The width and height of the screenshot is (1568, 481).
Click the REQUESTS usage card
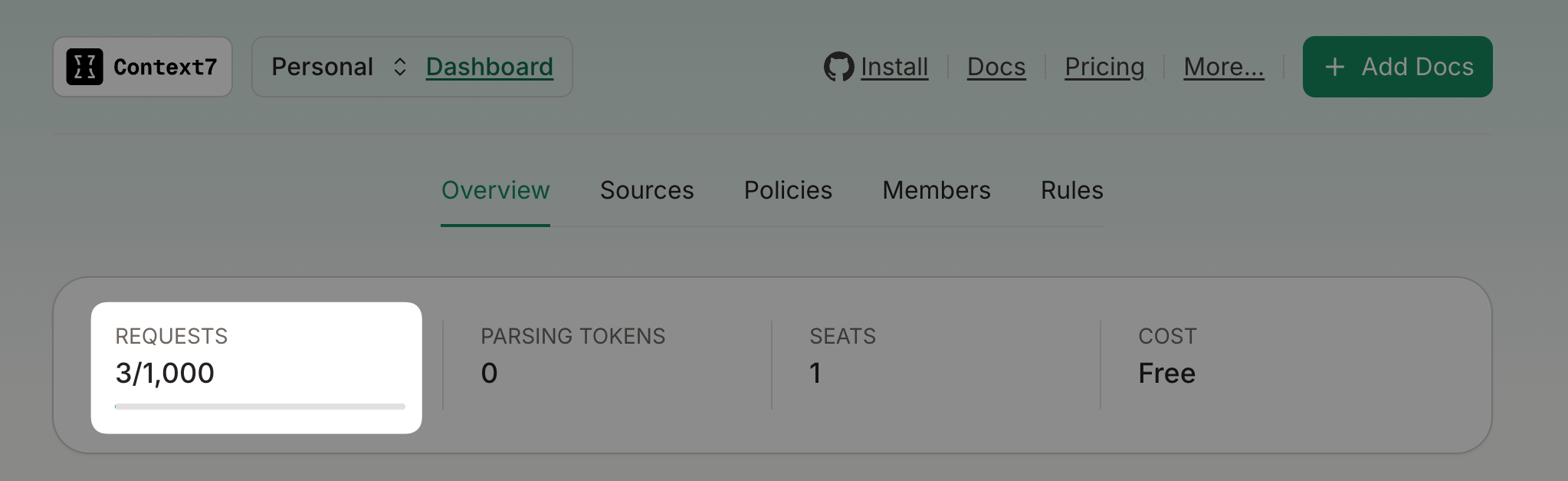coord(256,367)
